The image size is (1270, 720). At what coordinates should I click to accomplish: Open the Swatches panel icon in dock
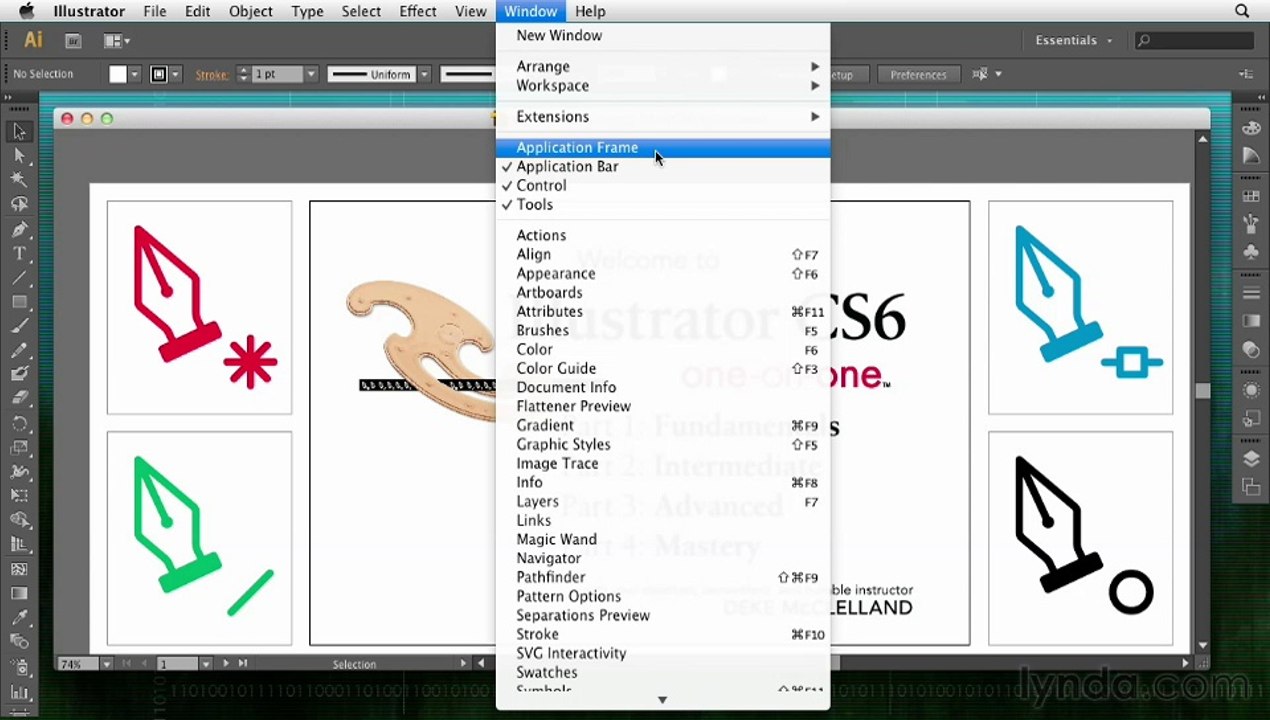point(1251,197)
